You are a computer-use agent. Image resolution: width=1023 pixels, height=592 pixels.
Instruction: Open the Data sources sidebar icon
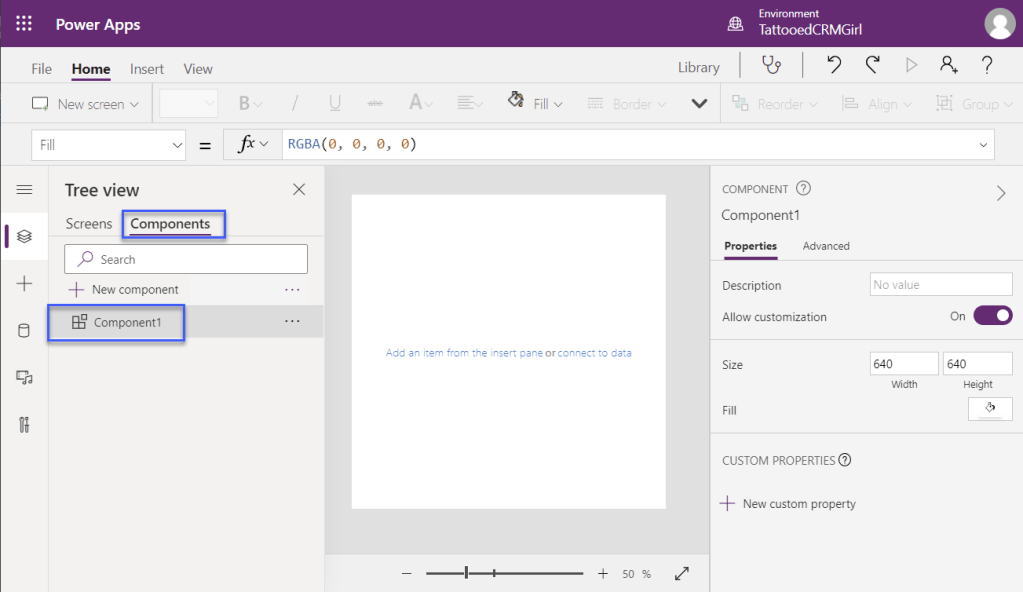[x=24, y=331]
